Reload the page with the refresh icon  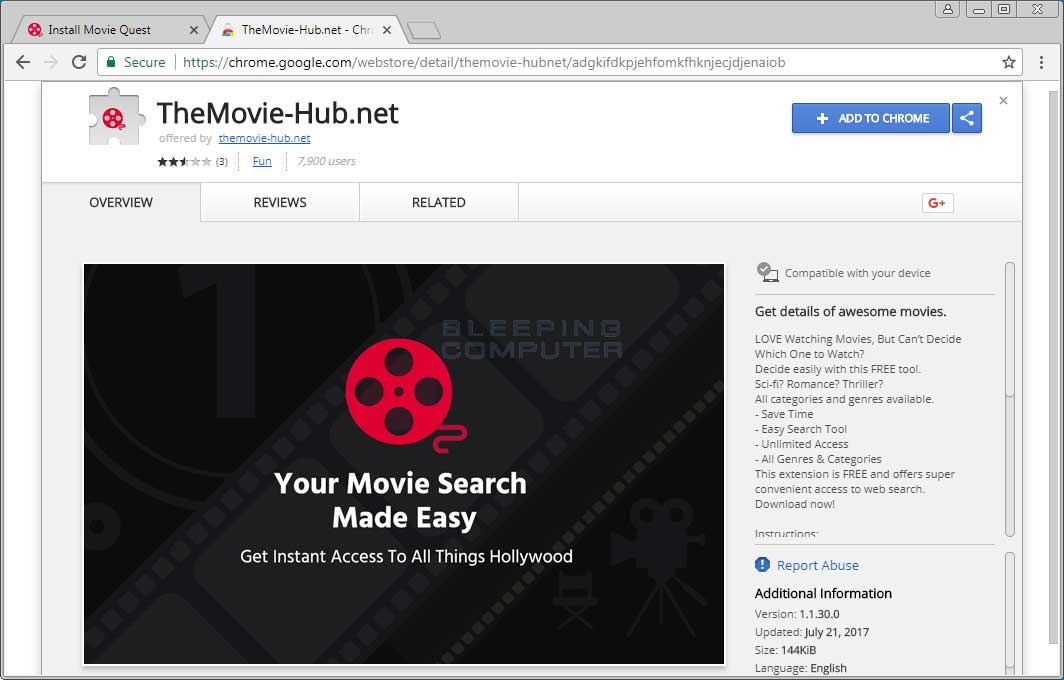(x=79, y=62)
